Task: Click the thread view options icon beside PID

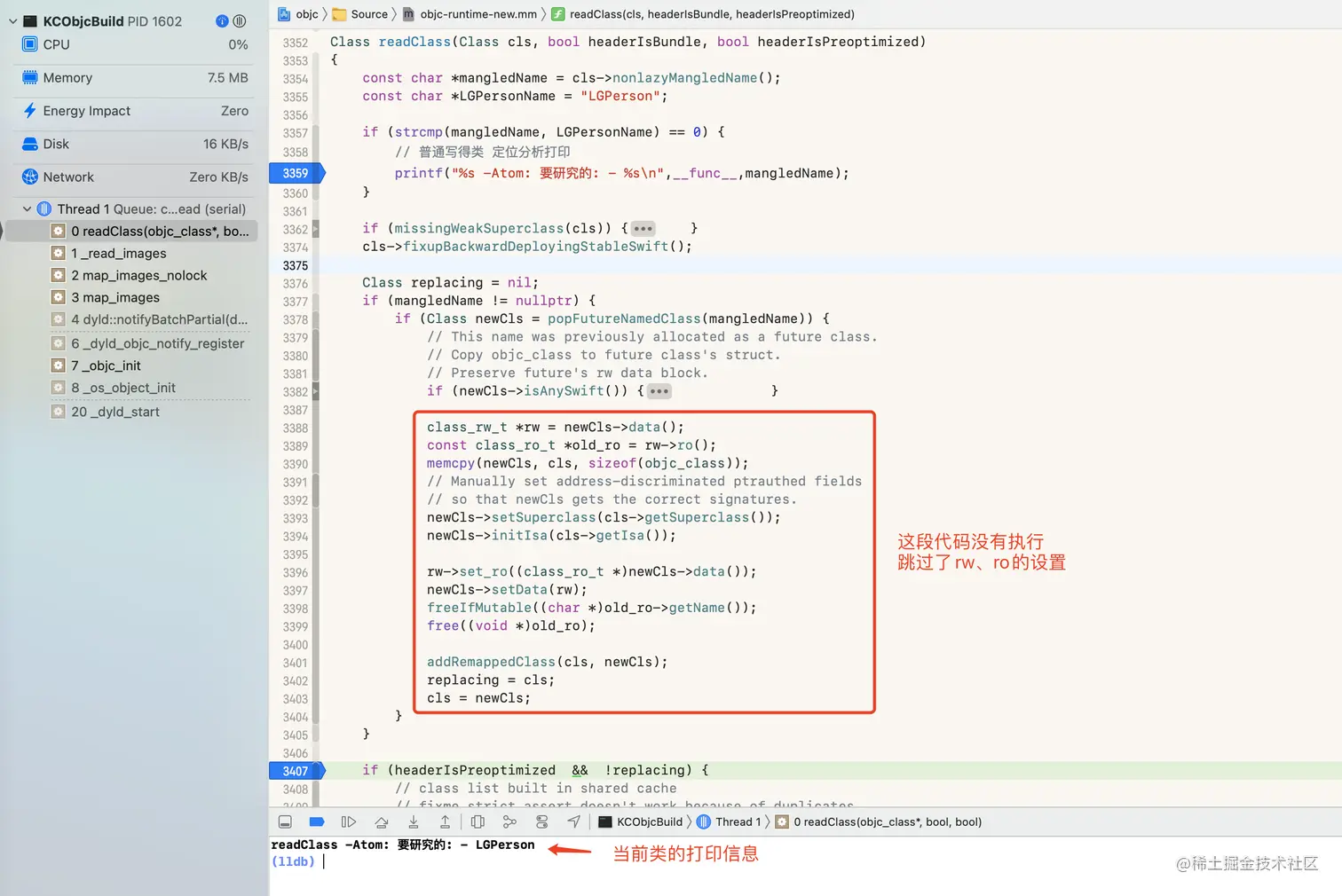Action: click(240, 21)
